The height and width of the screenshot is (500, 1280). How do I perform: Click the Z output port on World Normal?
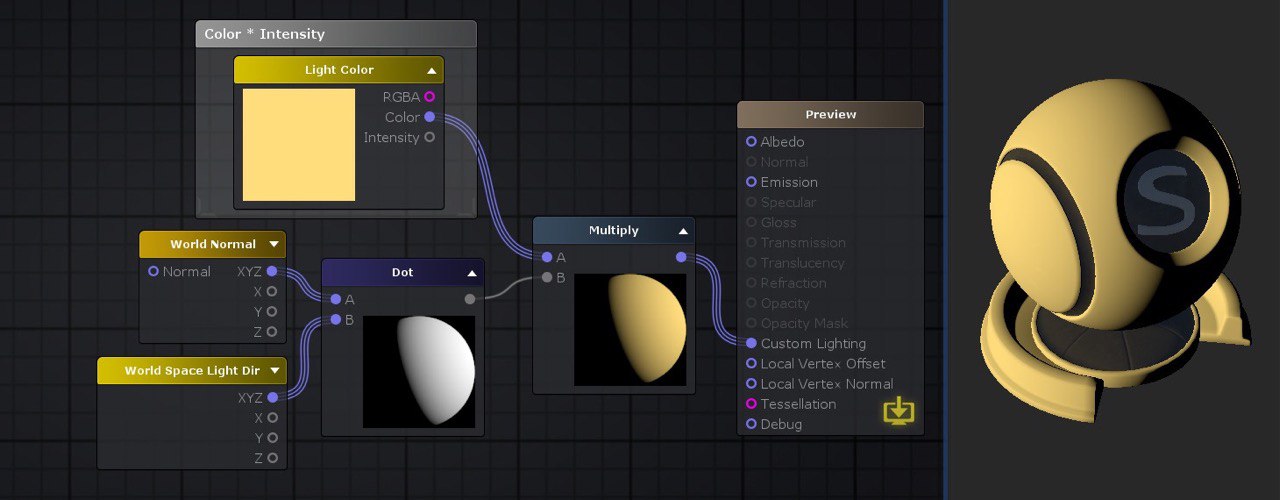(272, 331)
